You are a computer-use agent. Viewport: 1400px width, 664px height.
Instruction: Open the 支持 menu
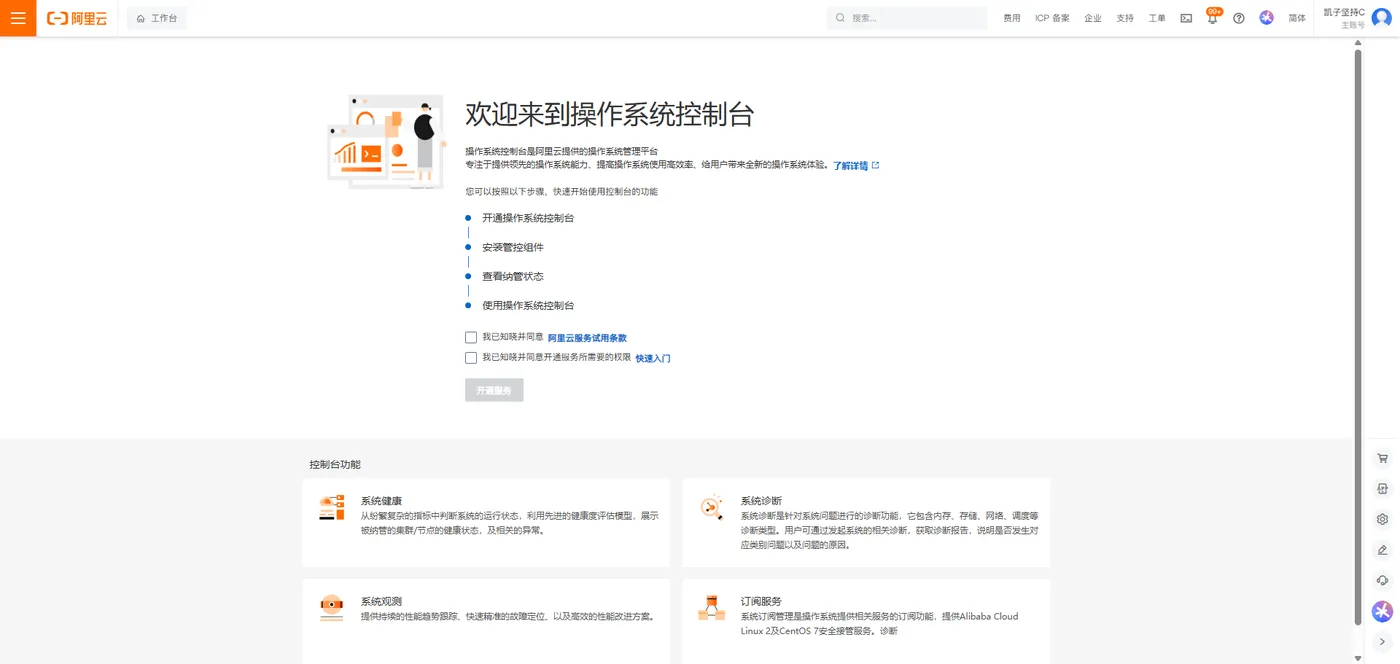point(1125,18)
